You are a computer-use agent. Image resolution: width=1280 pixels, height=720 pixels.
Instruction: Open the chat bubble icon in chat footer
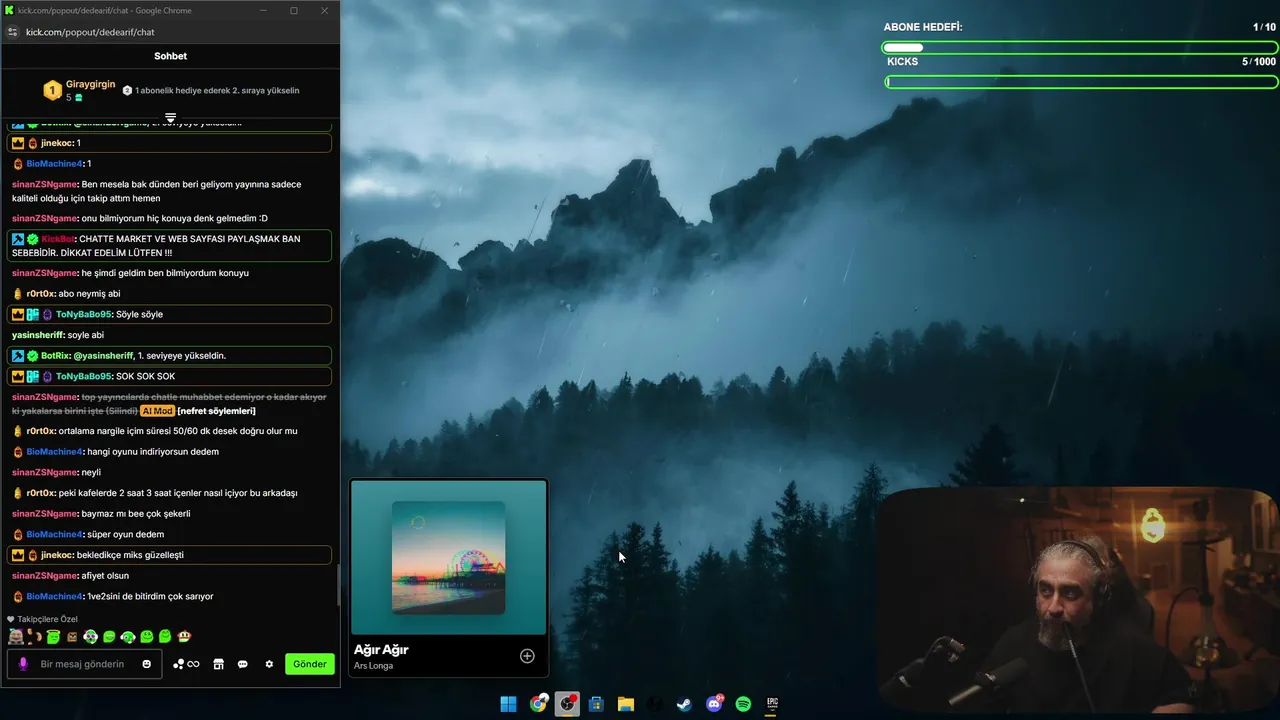tap(242, 664)
